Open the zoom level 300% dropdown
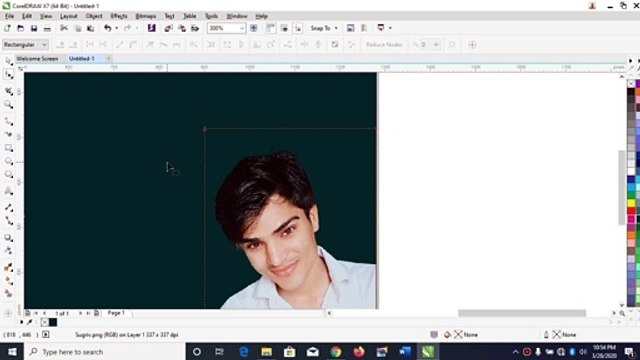The width and height of the screenshot is (640, 360). click(242, 28)
